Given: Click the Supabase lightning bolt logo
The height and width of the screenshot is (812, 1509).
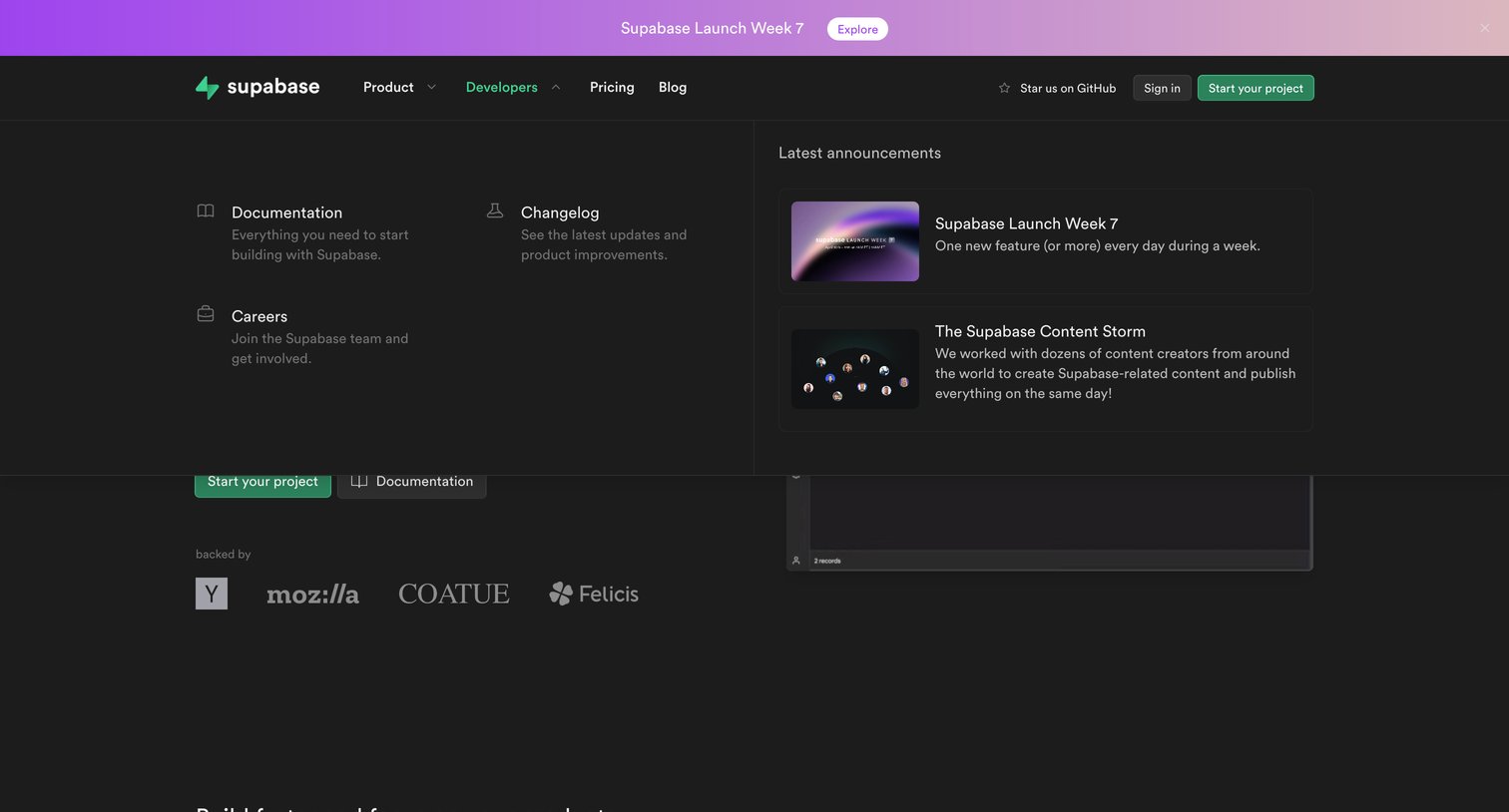Looking at the screenshot, I should tap(207, 88).
